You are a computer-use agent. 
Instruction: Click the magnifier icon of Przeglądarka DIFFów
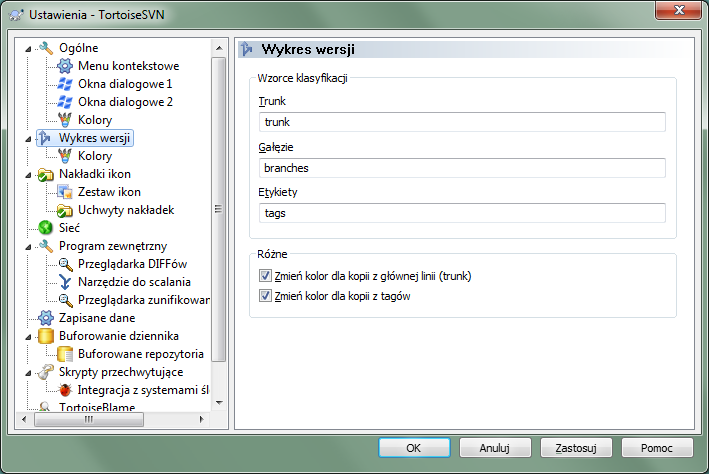pyautogui.click(x=65, y=264)
